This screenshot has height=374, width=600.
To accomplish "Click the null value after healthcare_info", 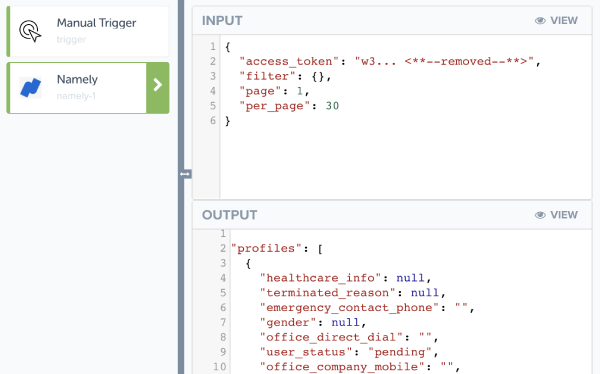I will click(411, 278).
